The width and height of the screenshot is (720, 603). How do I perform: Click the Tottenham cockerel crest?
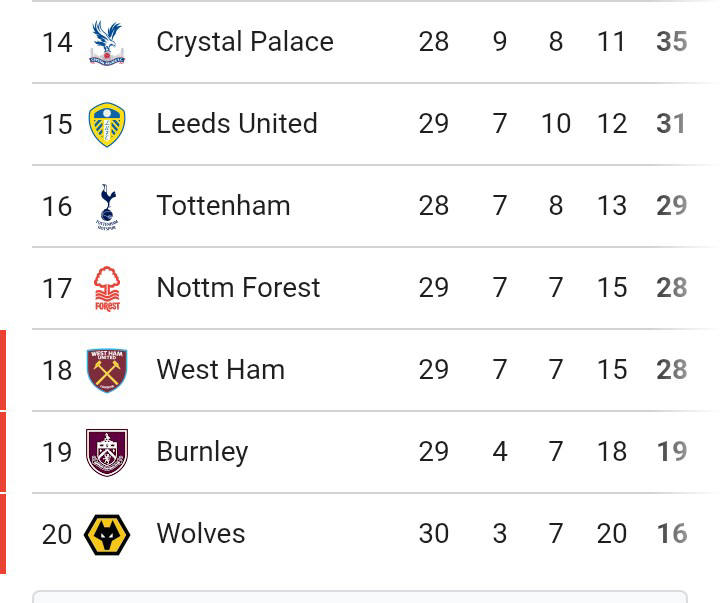[x=107, y=207]
